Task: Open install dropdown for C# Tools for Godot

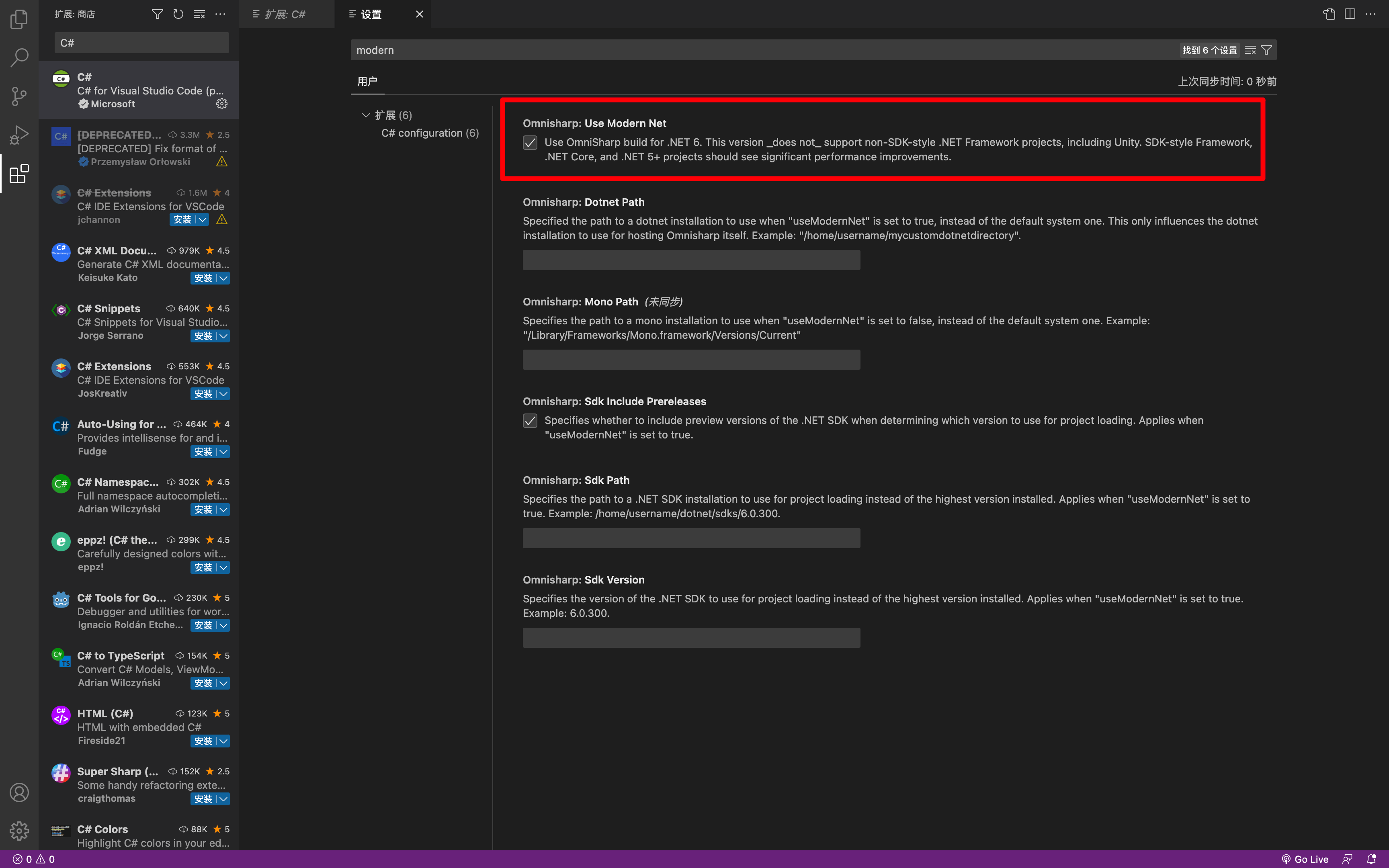Action: [x=223, y=625]
